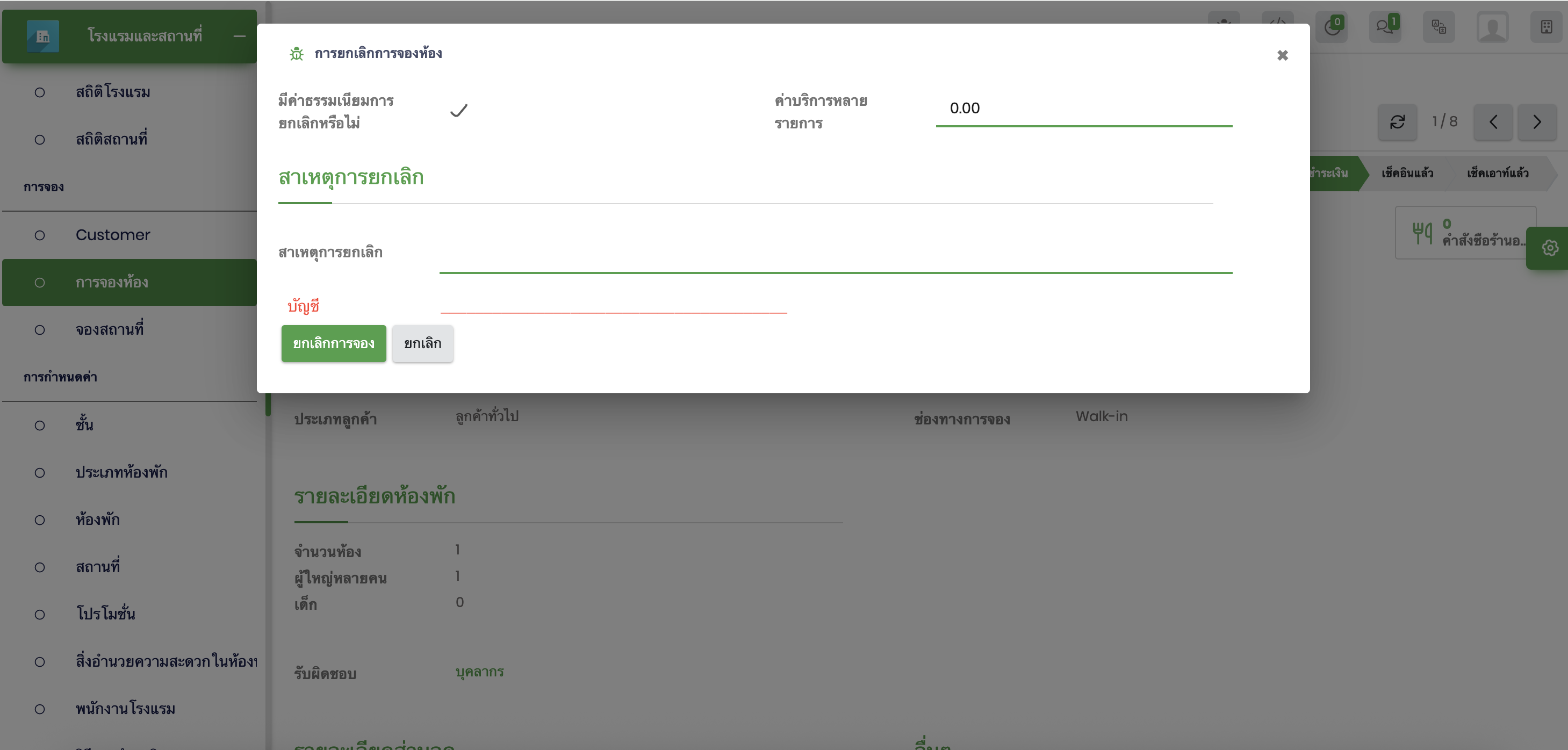Click the สาเหตุการยกเลิก text input
1568x750 pixels.
pyautogui.click(x=835, y=260)
